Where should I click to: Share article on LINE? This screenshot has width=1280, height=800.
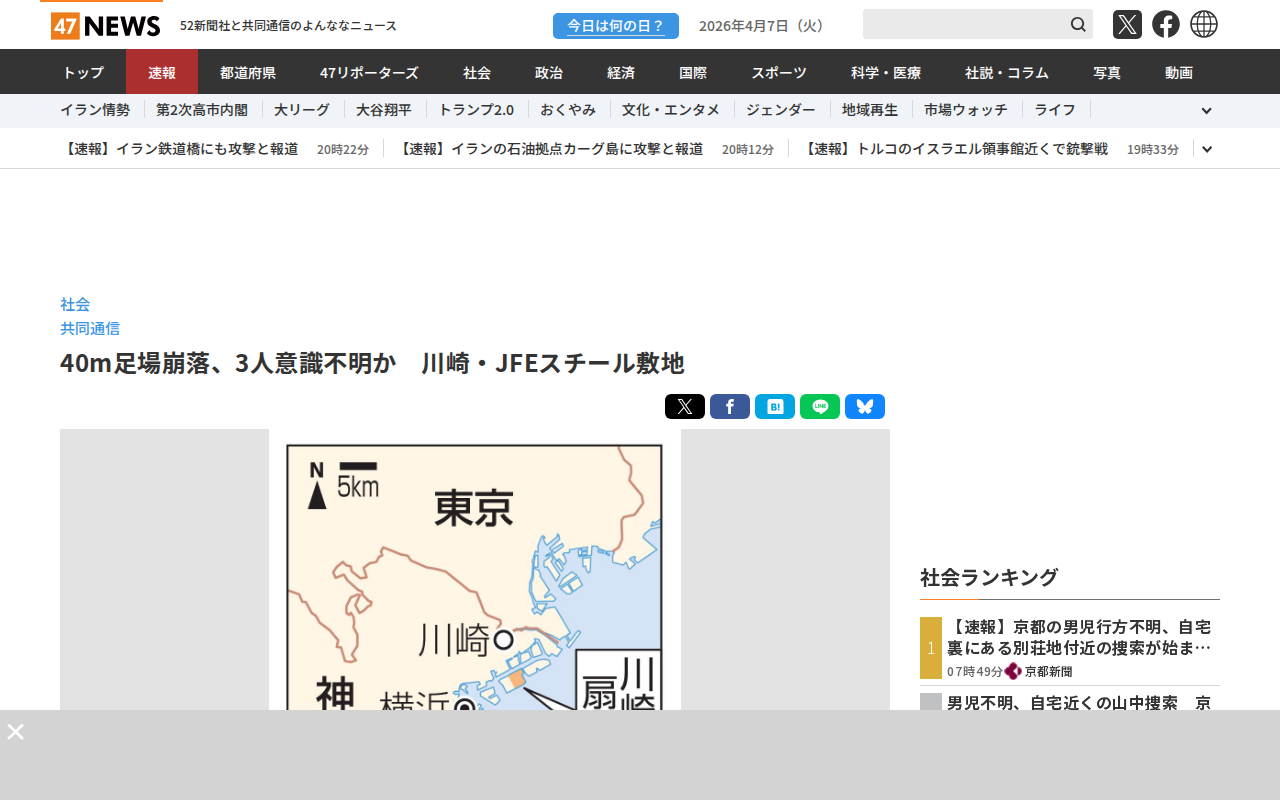820,407
